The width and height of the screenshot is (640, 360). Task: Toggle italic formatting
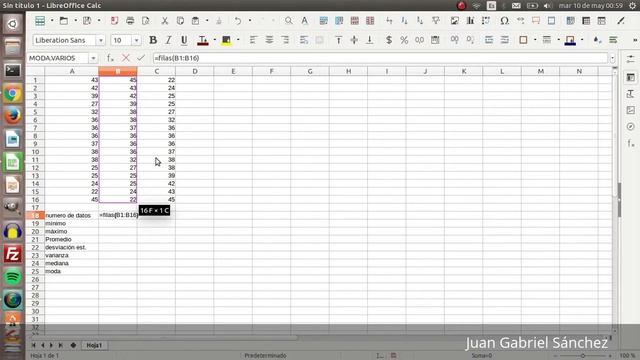tap(169, 40)
